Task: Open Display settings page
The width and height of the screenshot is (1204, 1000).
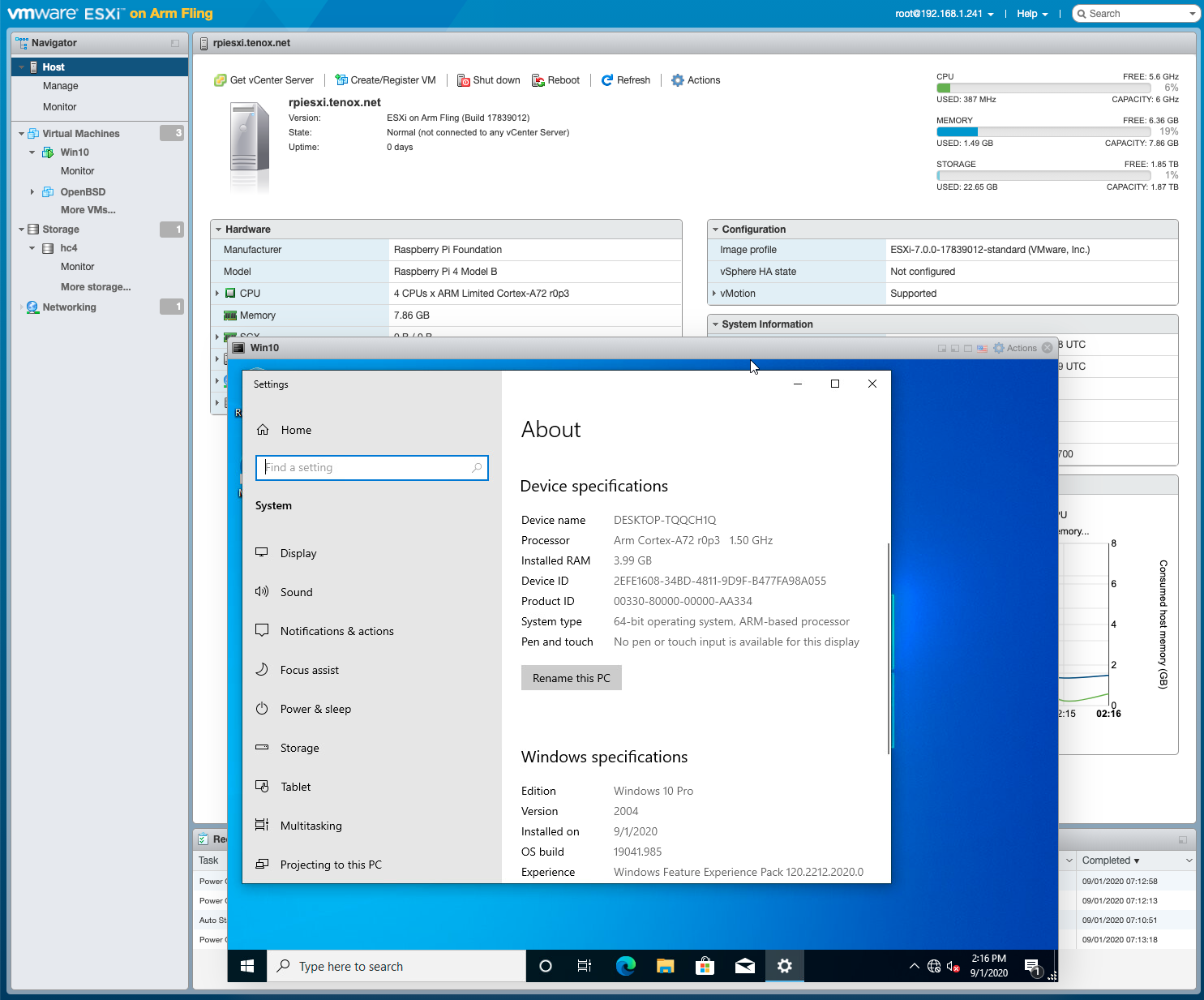Action: click(x=298, y=553)
